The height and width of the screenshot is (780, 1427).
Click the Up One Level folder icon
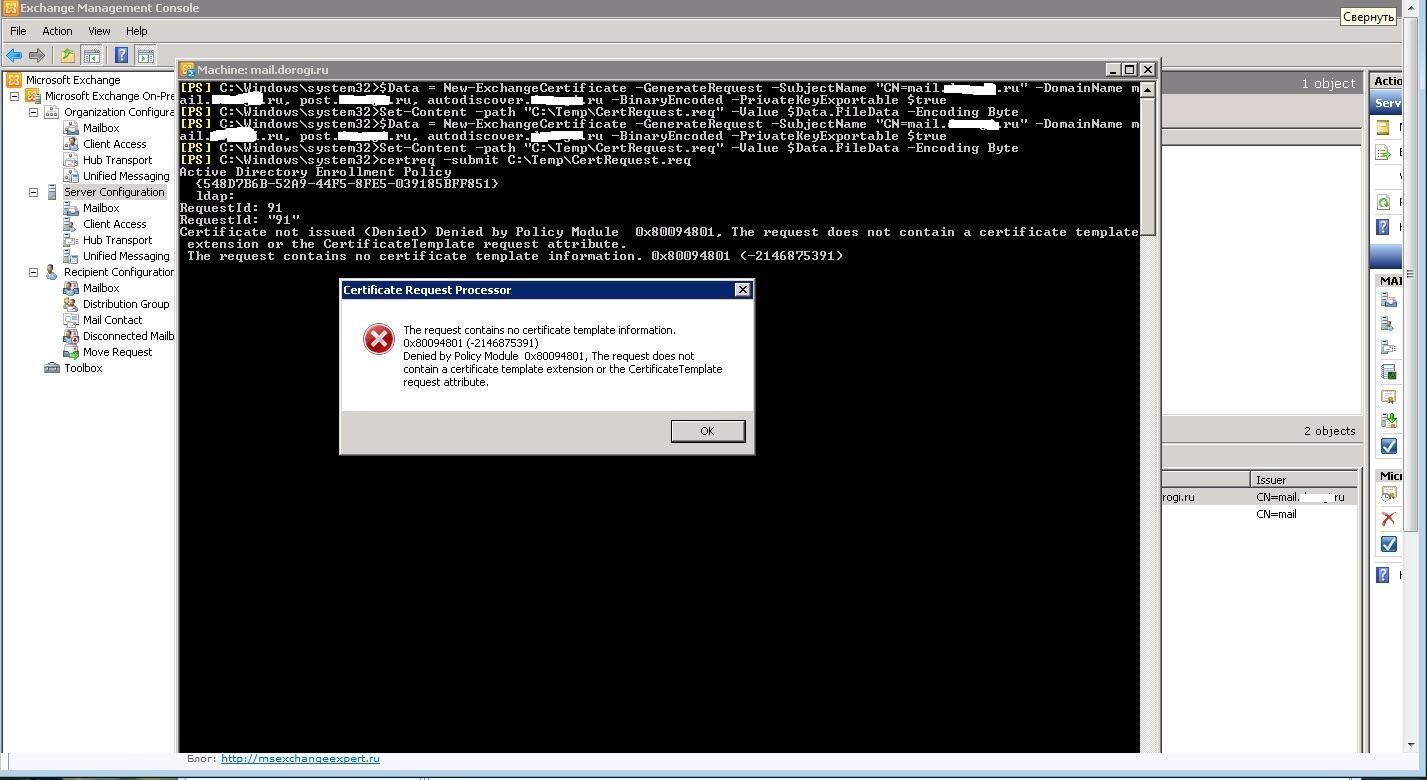pos(67,56)
